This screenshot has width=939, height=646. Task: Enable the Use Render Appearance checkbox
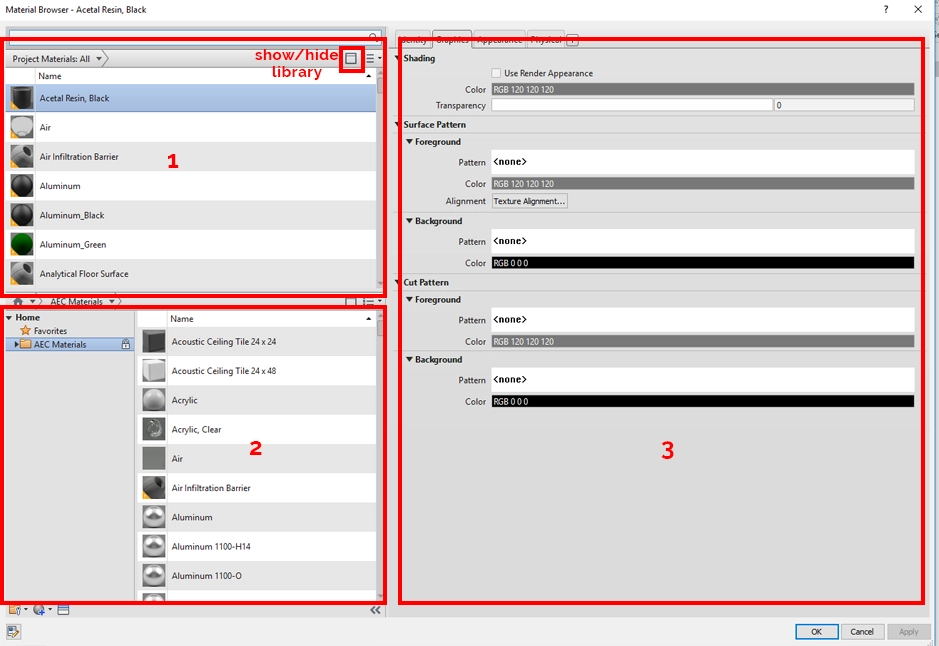(496, 72)
